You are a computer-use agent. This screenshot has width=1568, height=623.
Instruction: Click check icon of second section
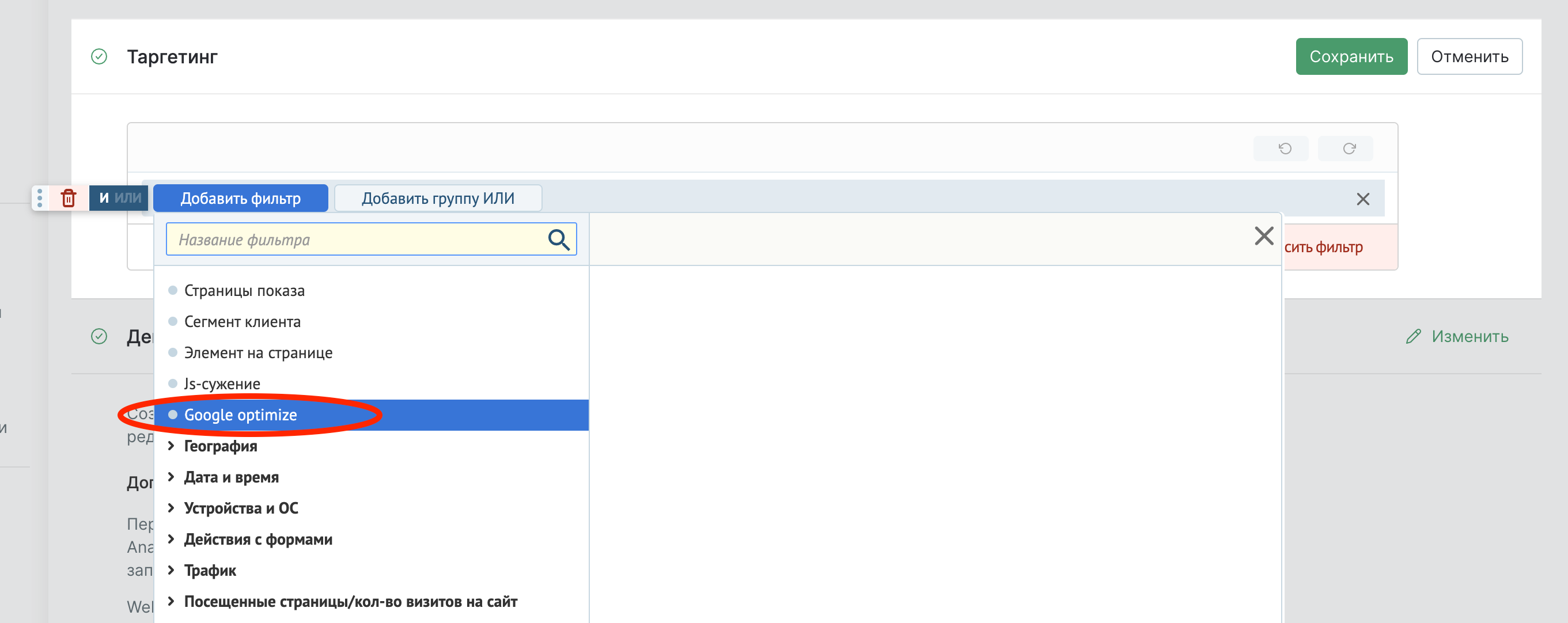99,336
